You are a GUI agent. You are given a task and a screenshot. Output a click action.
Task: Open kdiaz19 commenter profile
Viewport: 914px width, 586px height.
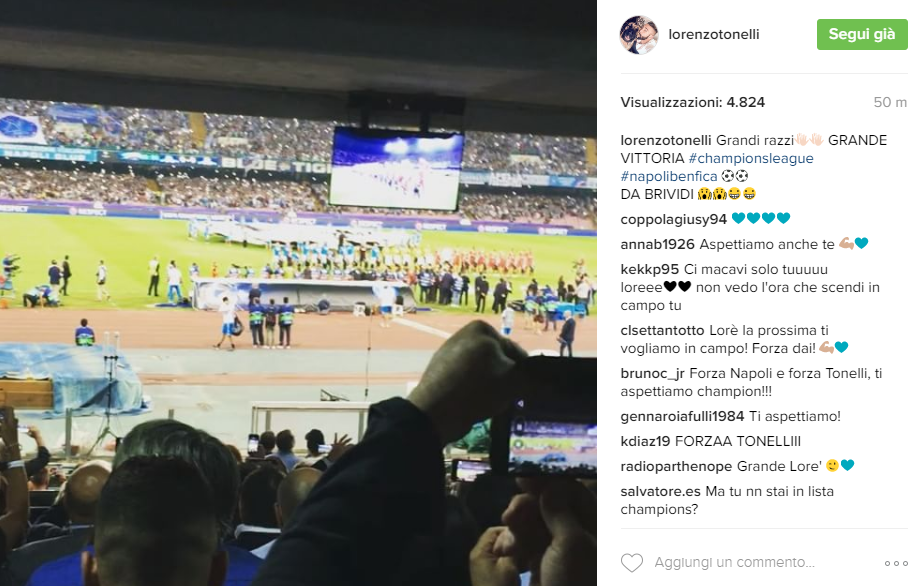[x=645, y=441]
